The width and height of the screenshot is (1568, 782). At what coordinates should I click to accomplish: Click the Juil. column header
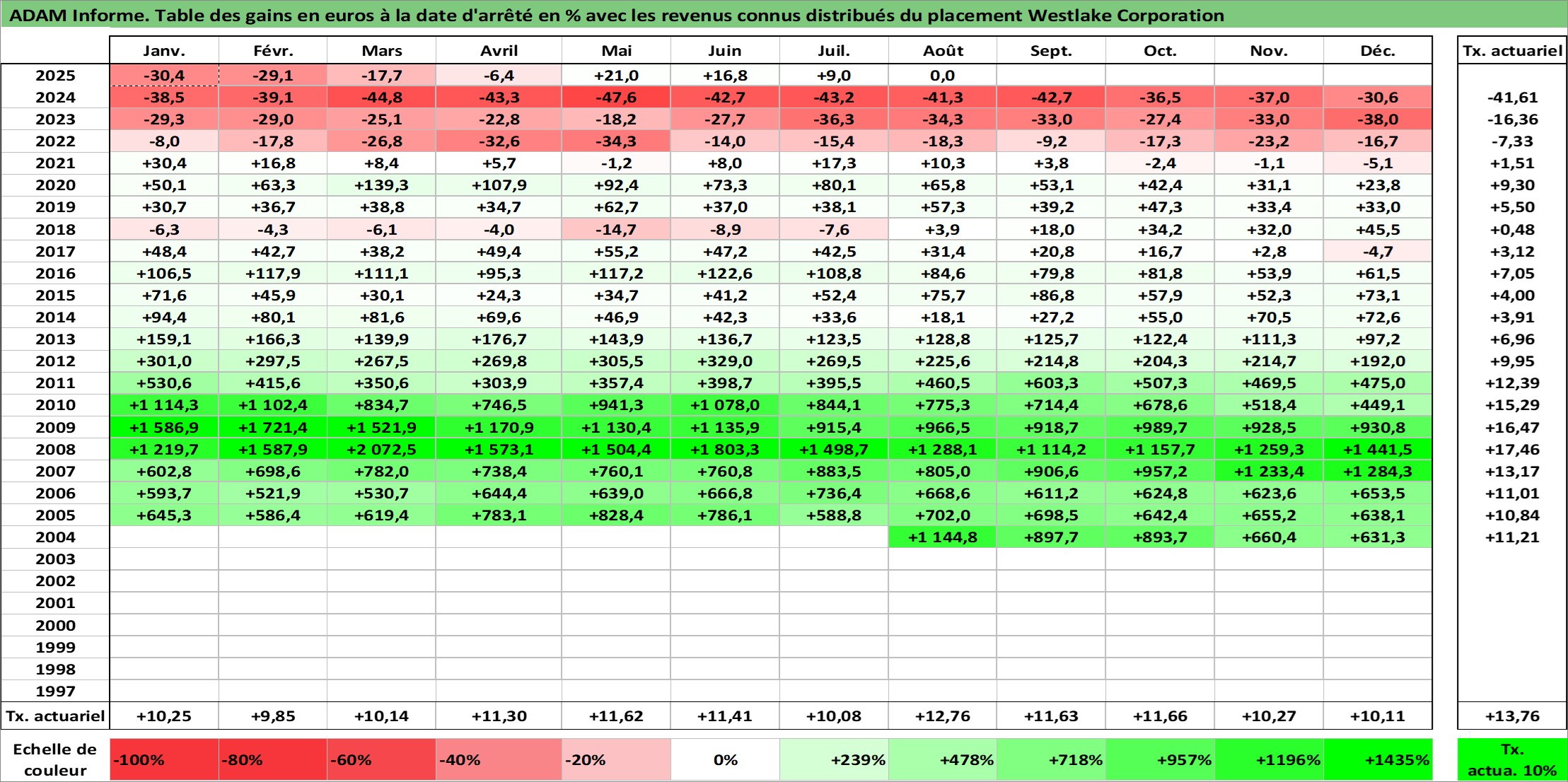(834, 50)
